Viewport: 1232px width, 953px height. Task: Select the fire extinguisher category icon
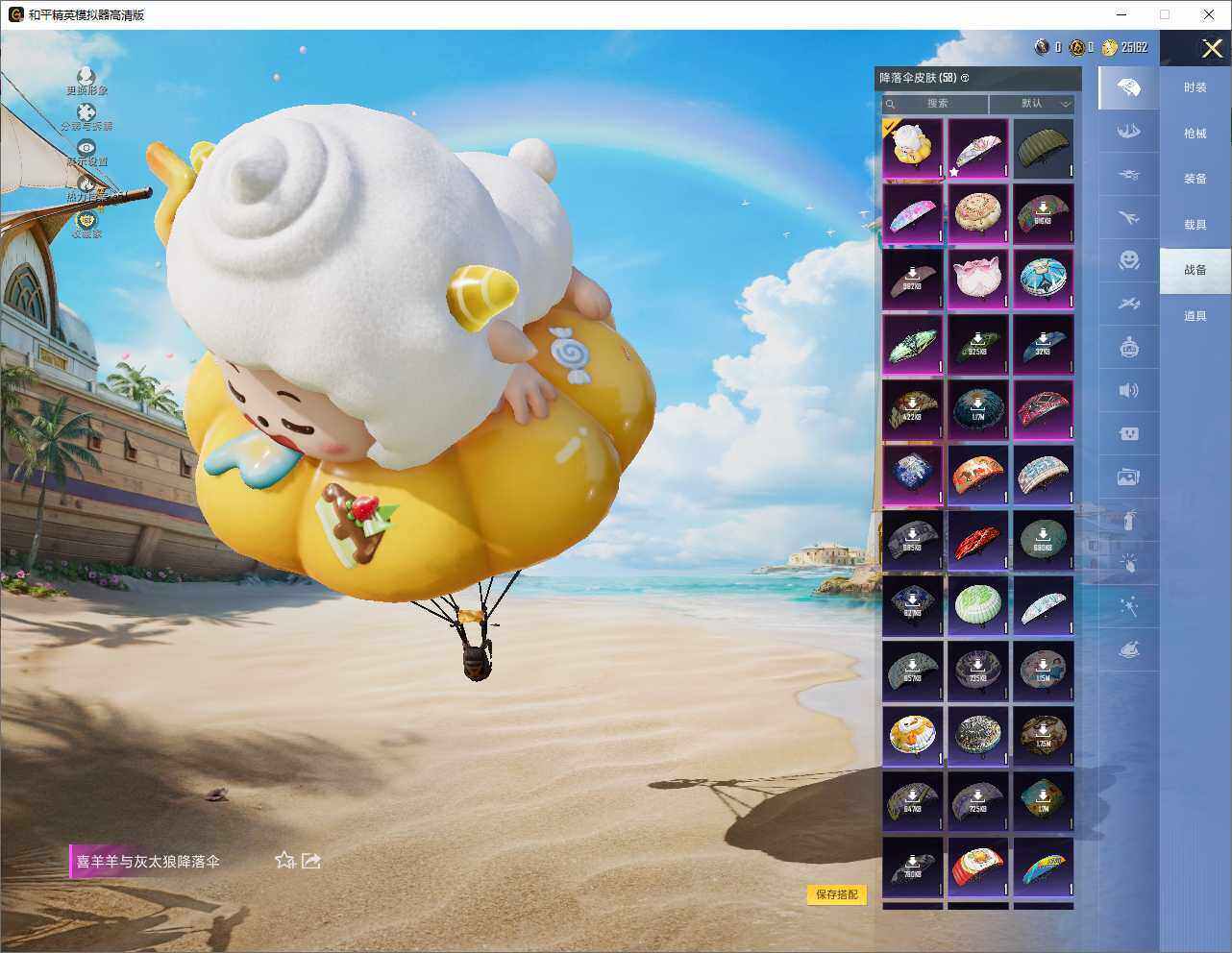pos(1129,520)
